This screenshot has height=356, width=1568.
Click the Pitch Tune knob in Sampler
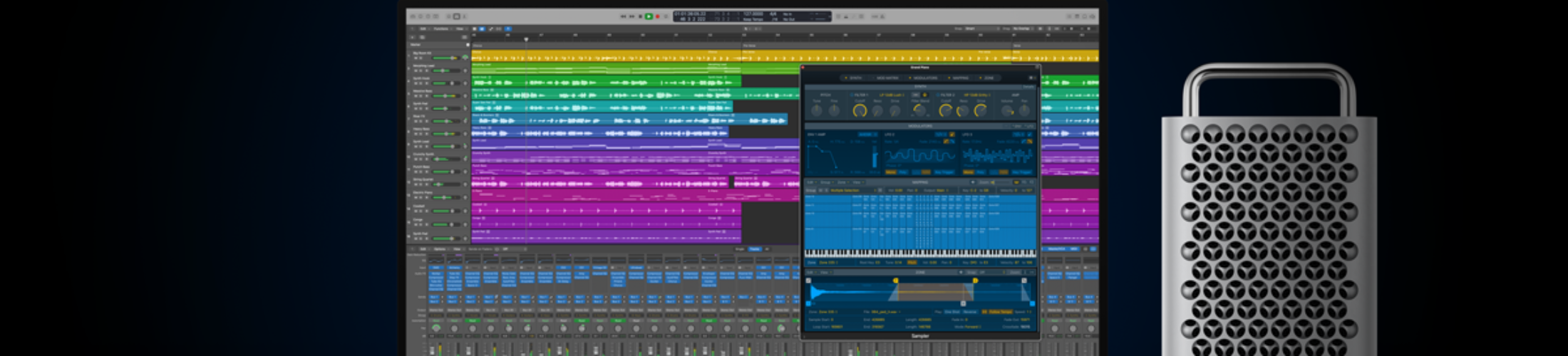coord(817,110)
